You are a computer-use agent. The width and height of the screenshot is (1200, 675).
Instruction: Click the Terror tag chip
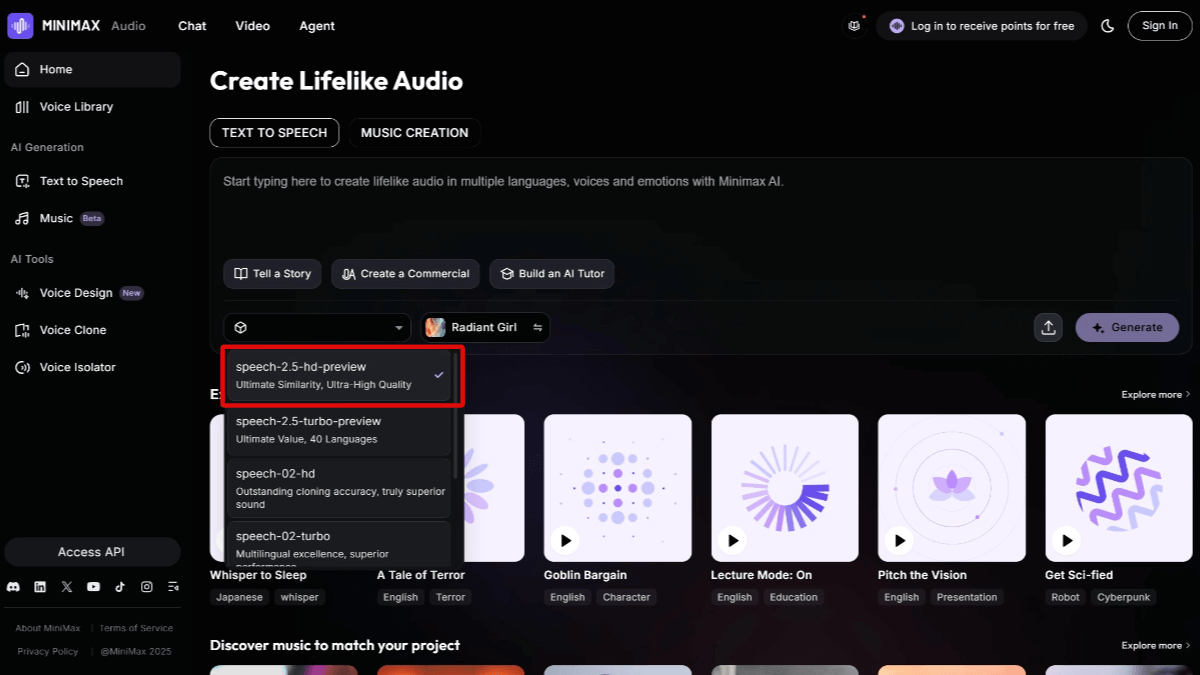(x=451, y=597)
